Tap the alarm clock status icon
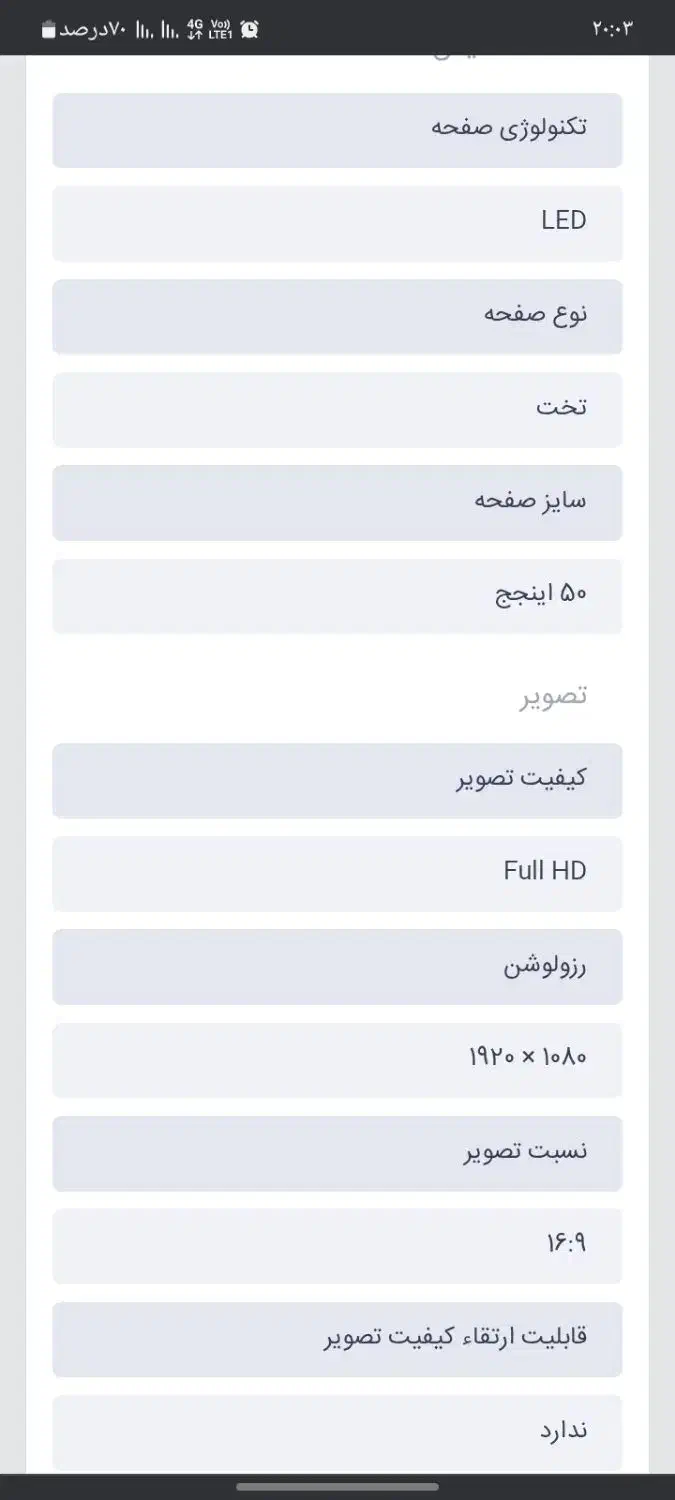The image size is (675, 1500). [249, 29]
